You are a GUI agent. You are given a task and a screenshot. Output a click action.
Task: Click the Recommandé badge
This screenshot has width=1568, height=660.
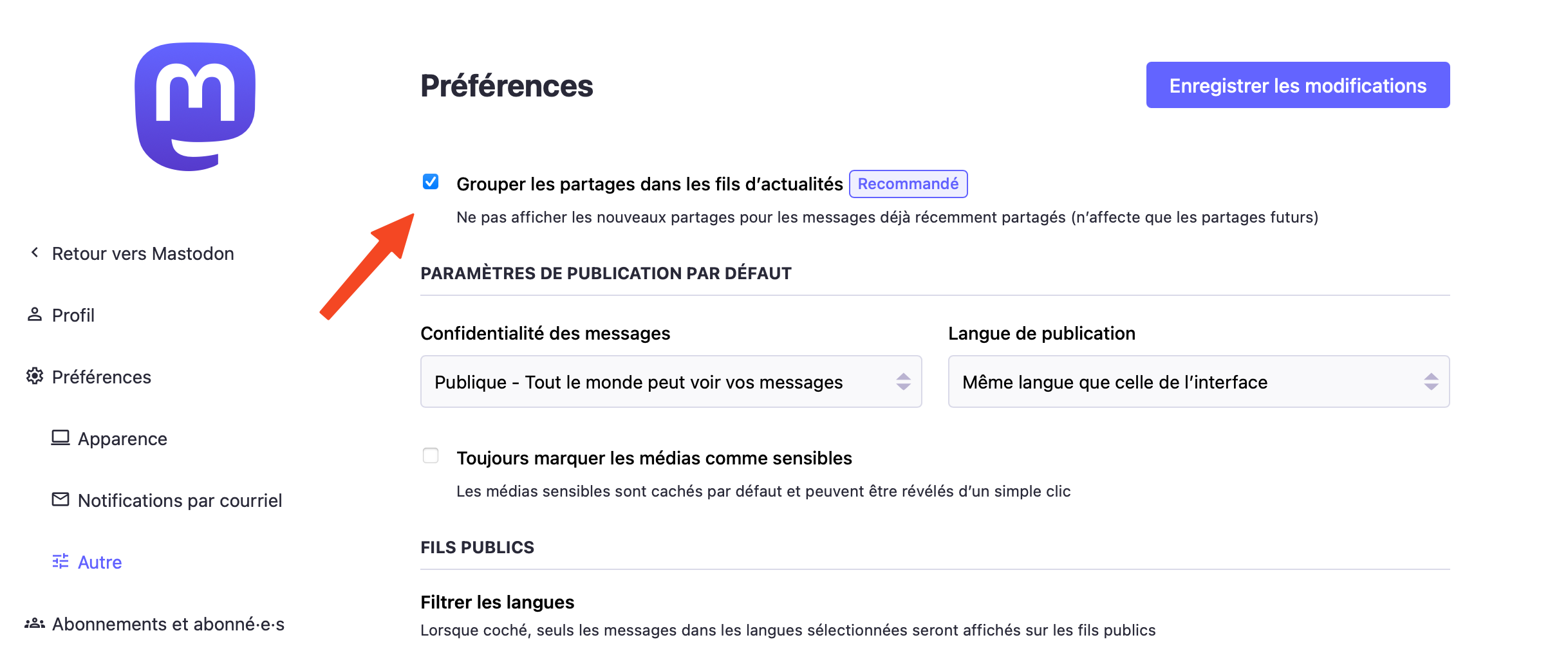(x=908, y=184)
